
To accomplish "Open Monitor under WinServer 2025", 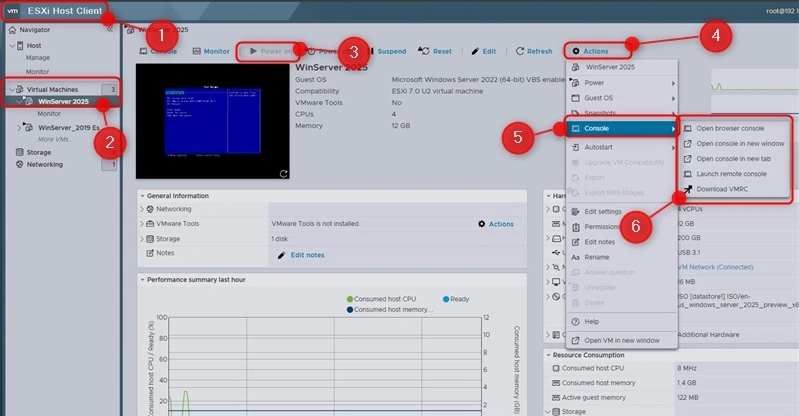I will coord(49,114).
